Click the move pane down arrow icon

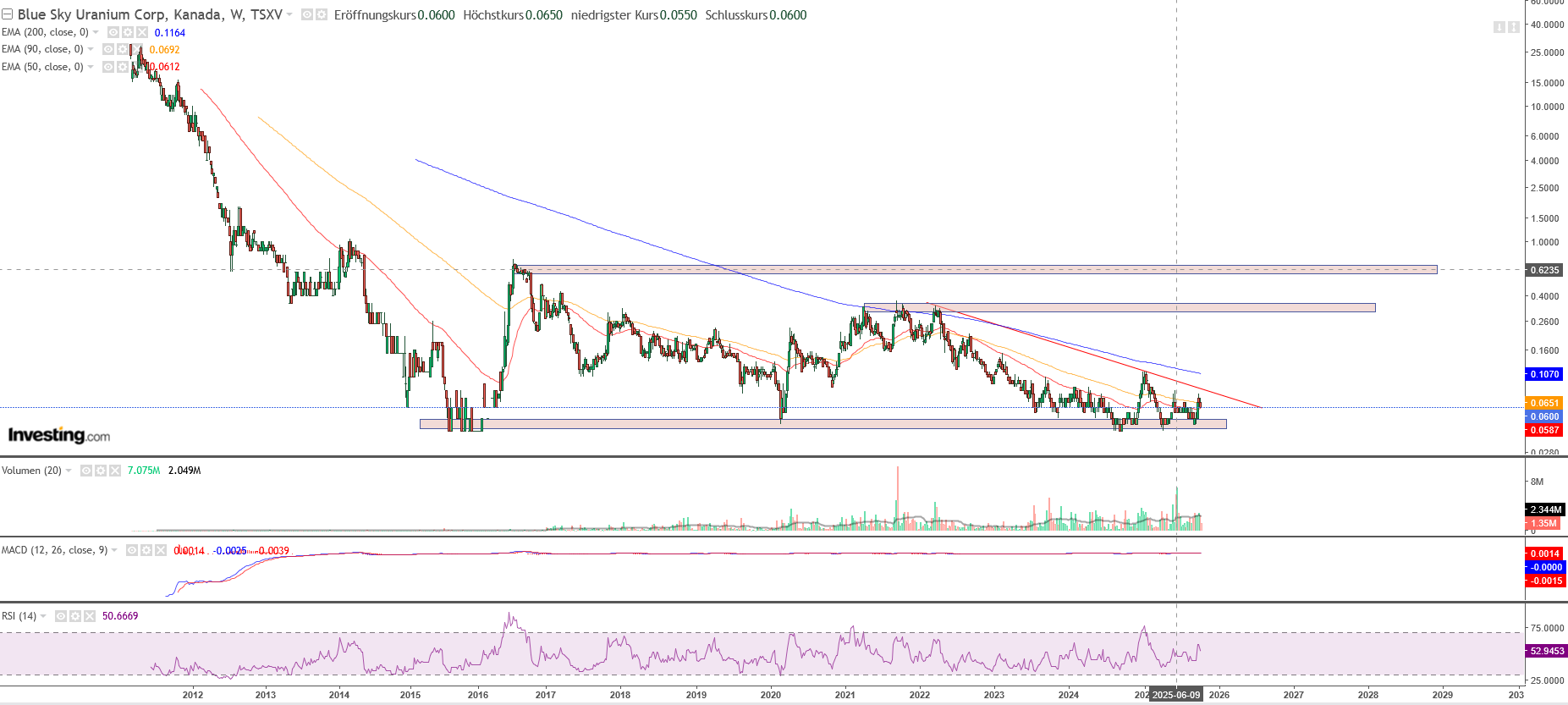point(1499,27)
